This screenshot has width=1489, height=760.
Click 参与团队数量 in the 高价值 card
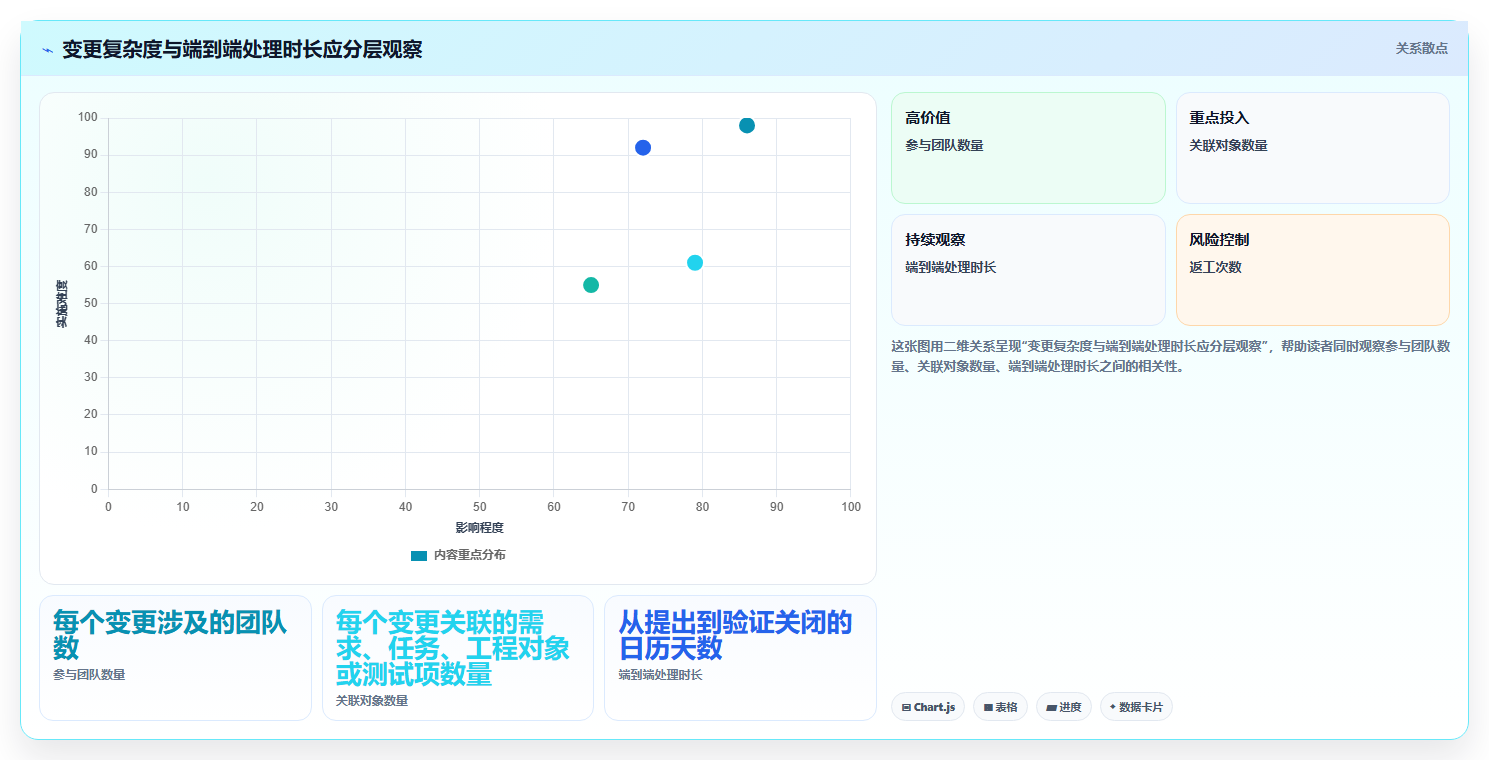[944, 145]
